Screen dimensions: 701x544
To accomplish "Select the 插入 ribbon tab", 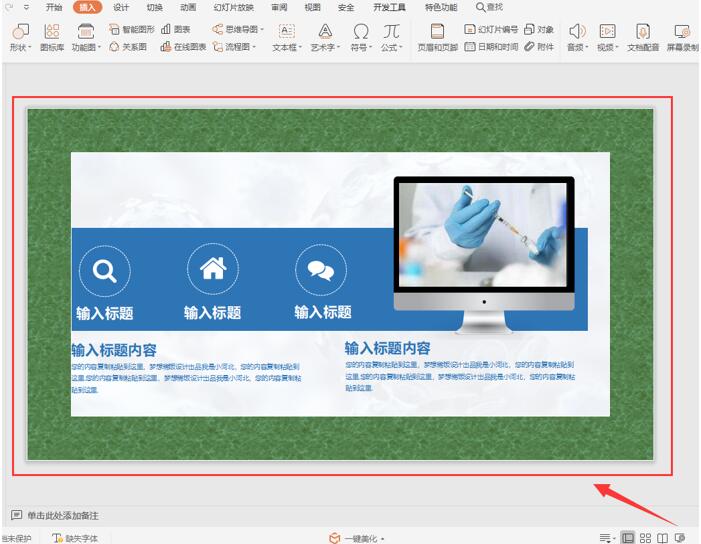I will (87, 7).
